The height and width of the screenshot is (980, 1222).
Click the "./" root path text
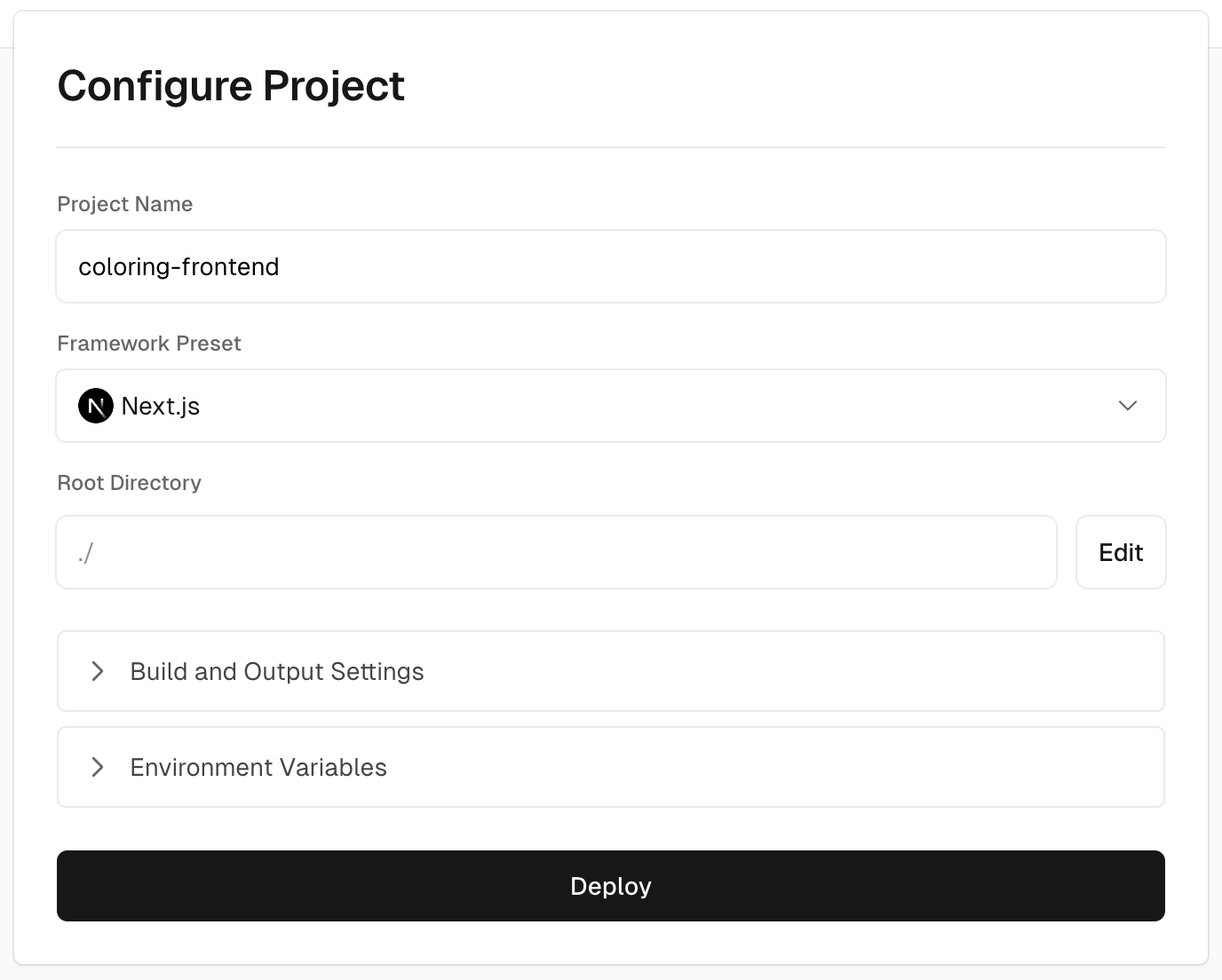[x=85, y=553]
